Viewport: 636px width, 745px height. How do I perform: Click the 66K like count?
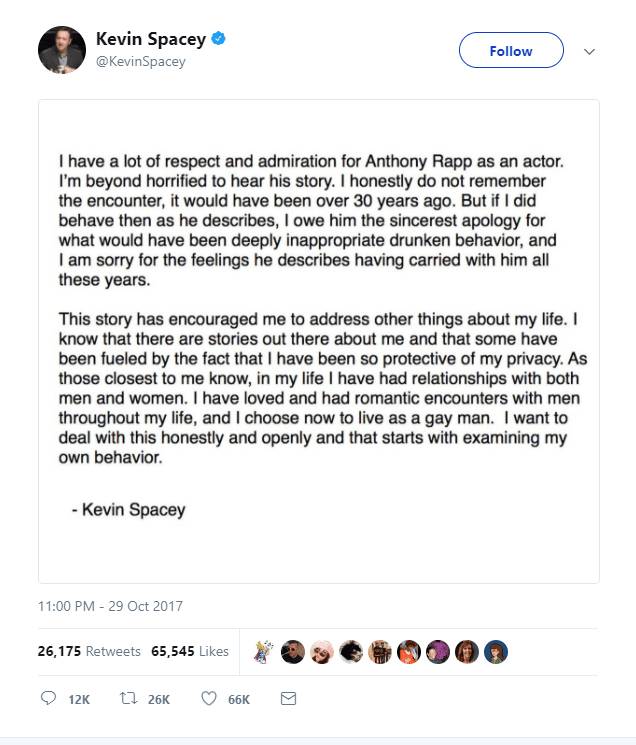[239, 700]
